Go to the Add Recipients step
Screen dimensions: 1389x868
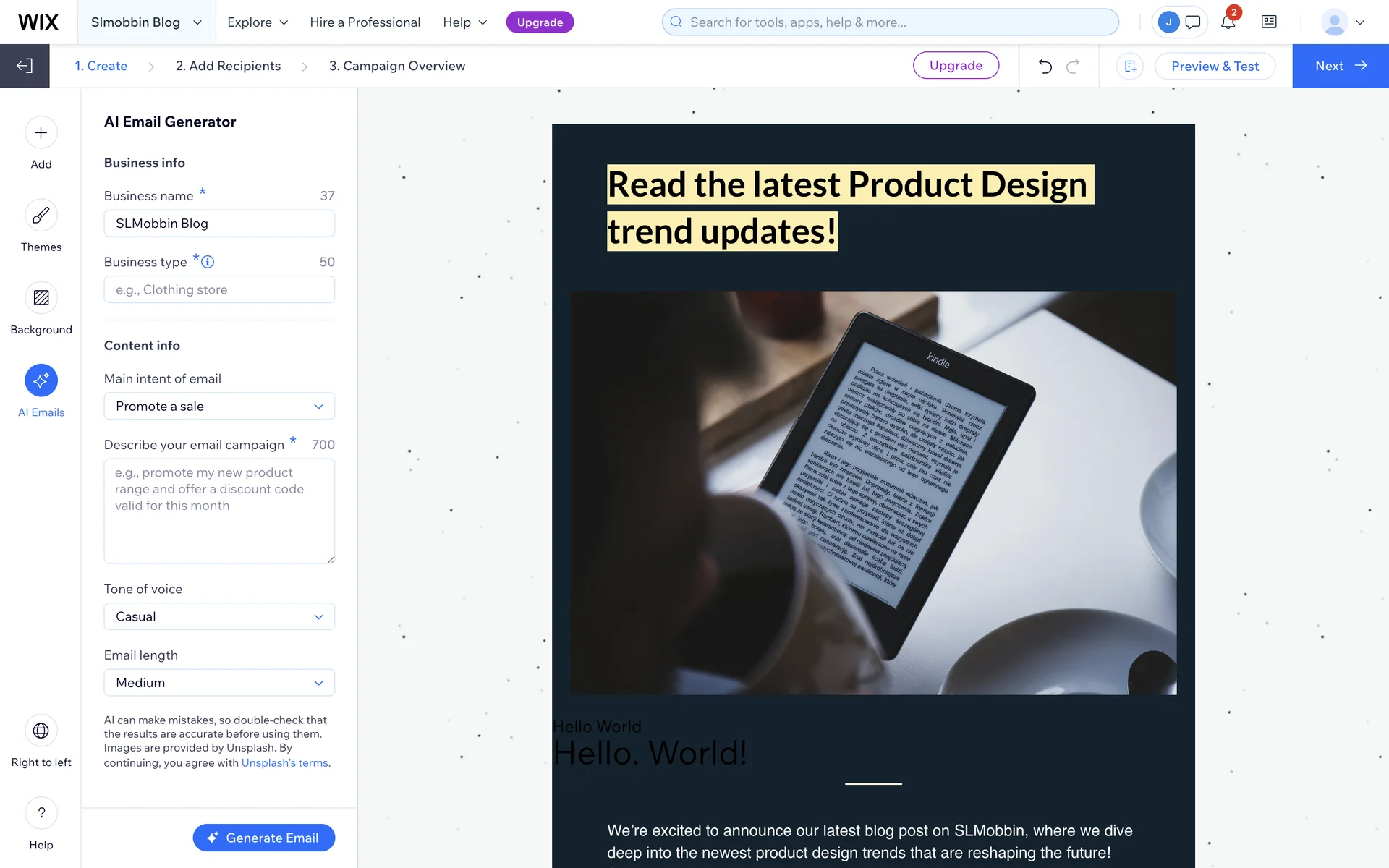[228, 66]
